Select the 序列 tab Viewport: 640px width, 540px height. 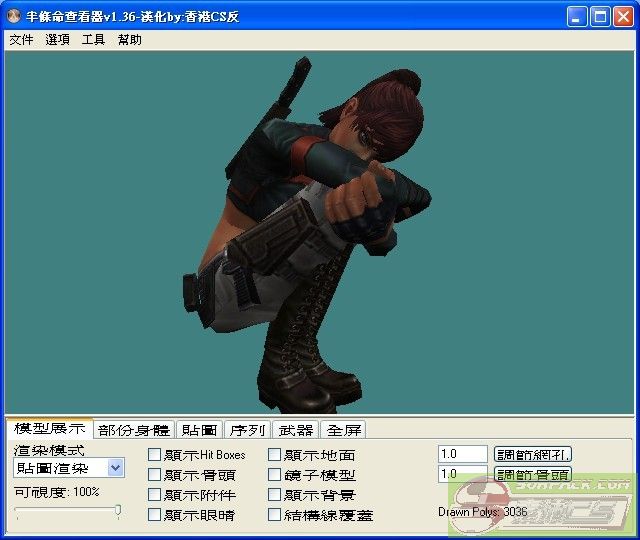click(246, 430)
